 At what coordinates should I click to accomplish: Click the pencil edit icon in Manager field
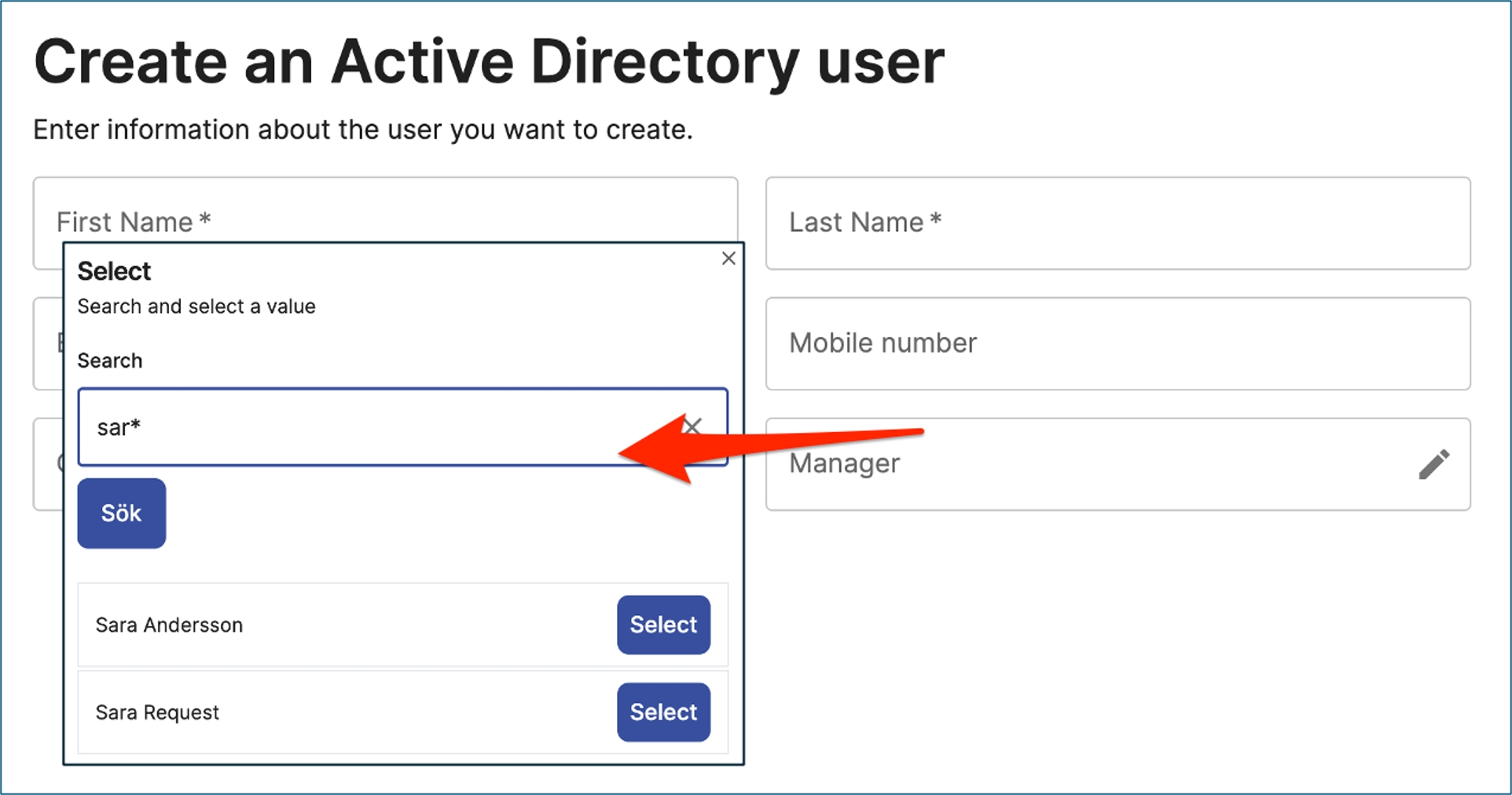[1433, 464]
